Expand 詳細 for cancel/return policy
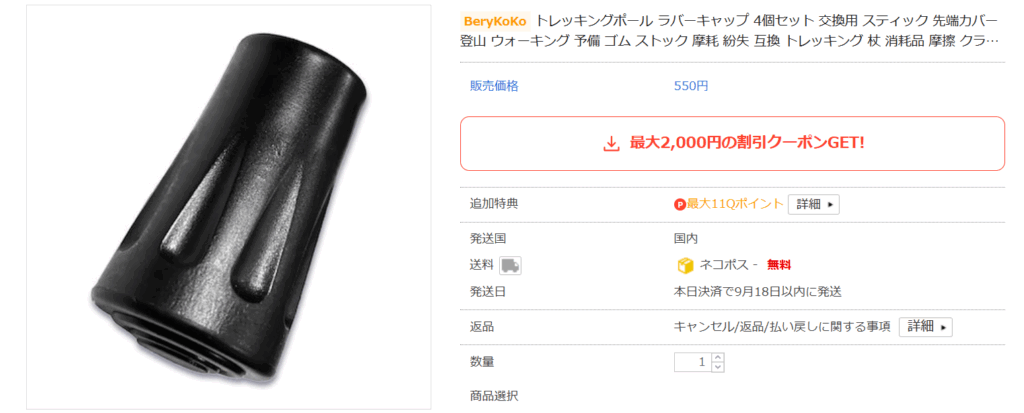 pos(925,327)
